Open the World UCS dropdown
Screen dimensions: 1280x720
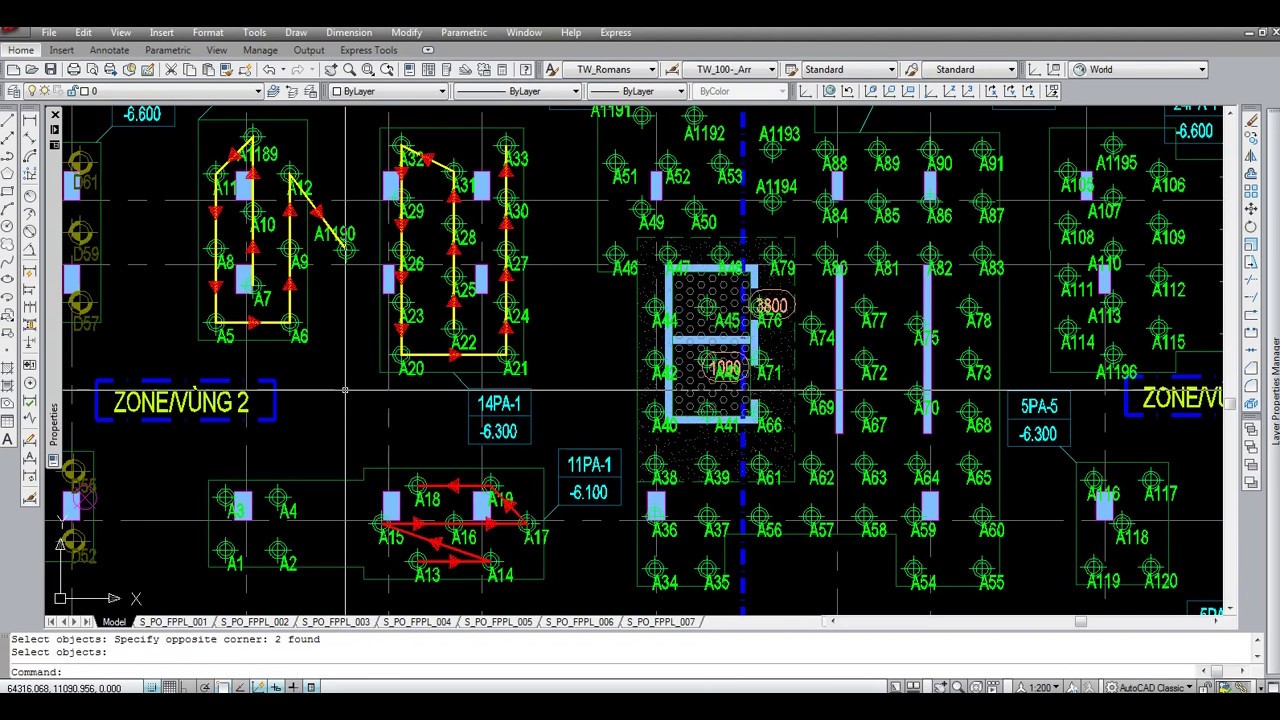1201,69
